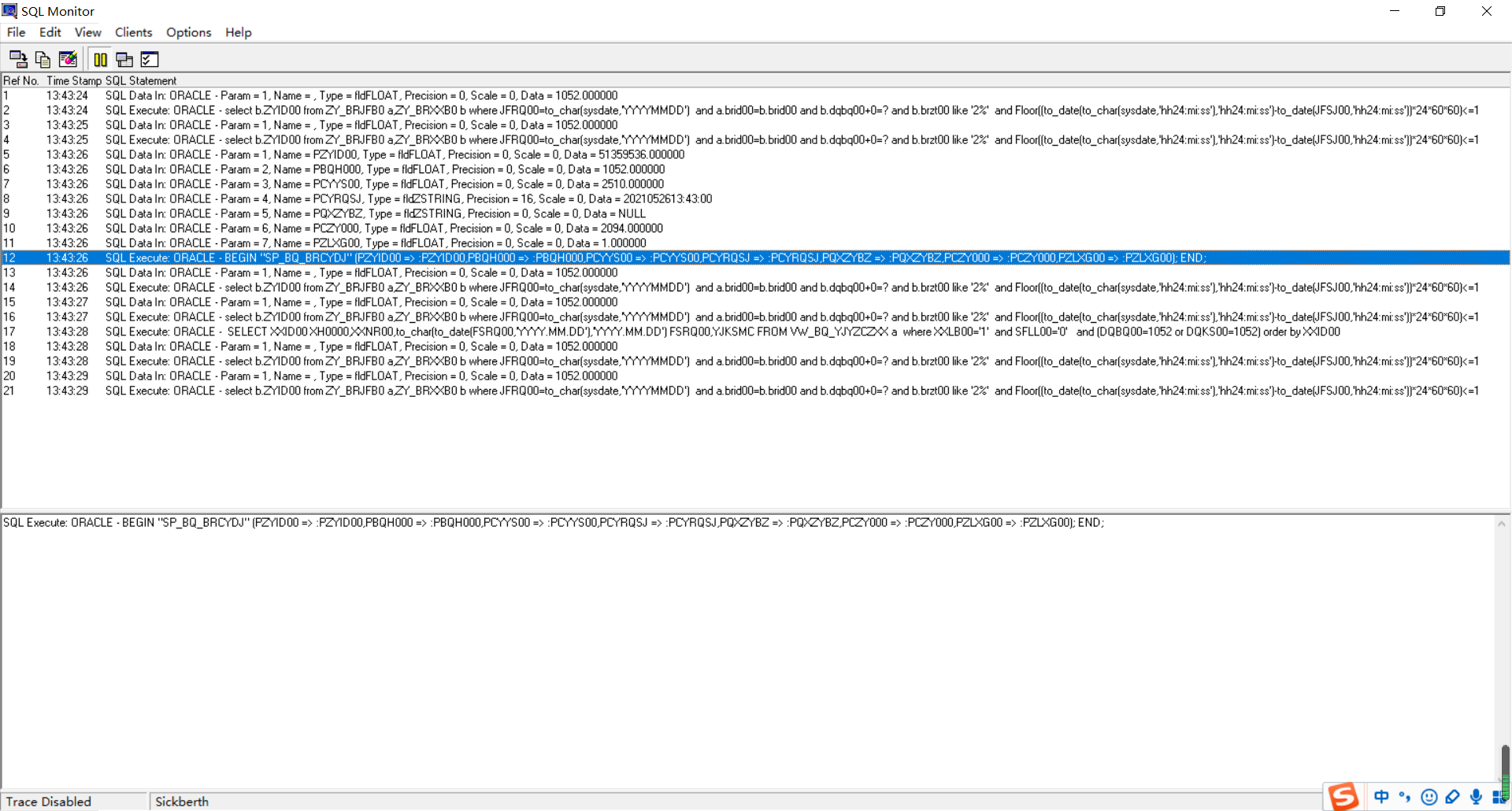The height and width of the screenshot is (811, 1512).
Task: Click the Sickberth status bar entry
Action: (182, 802)
